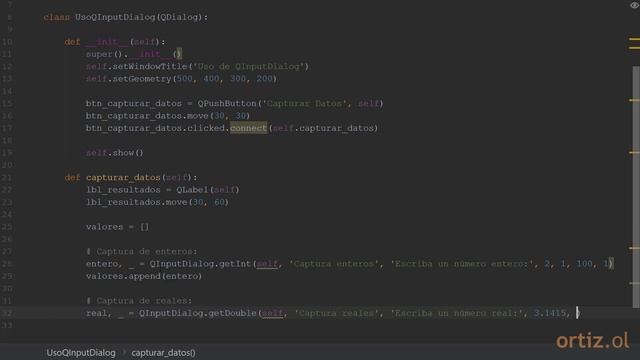Screen dimensions: 640x360
Task: Click the value '3.1415' on line 32
Action: pyautogui.click(x=550, y=313)
